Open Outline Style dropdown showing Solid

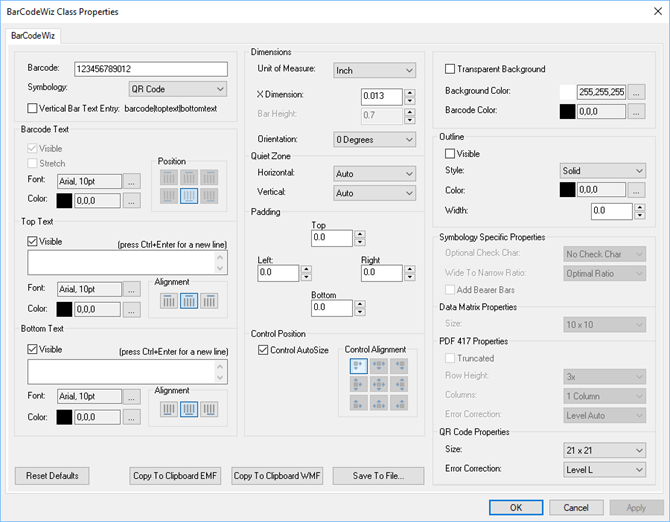[x=602, y=171]
